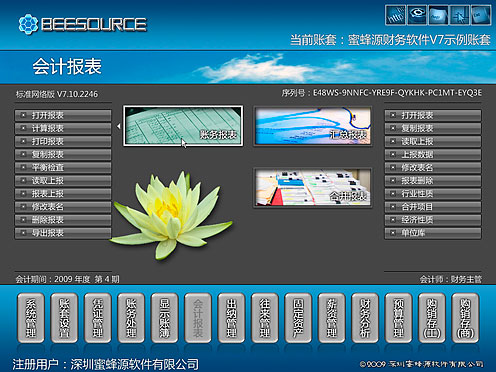Click 平衡检查 button
The width and height of the screenshot is (496, 372).
[x=63, y=167]
